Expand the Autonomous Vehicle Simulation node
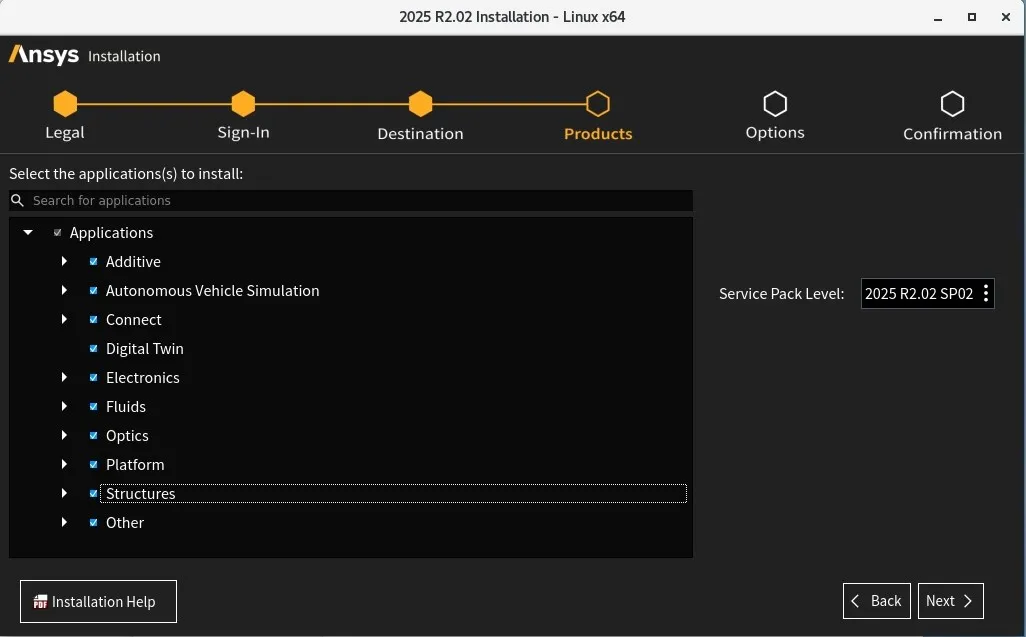1026x637 pixels. click(x=64, y=290)
